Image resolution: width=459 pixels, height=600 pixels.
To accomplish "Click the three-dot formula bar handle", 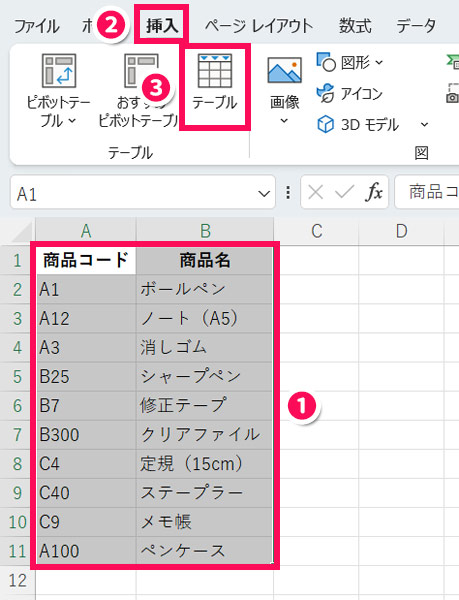I will 288,192.
